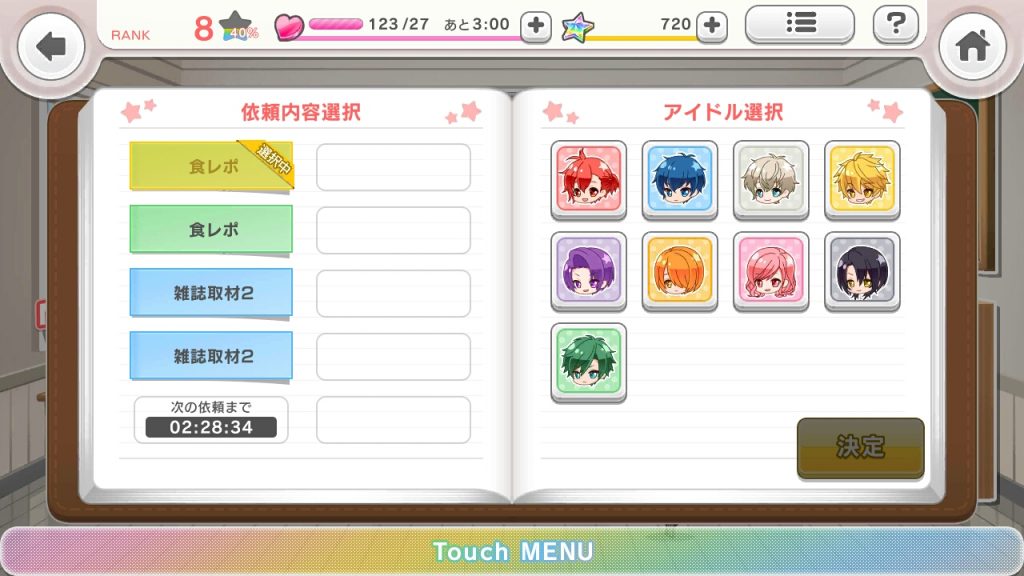Select the green 食レポ request
Viewport: 1024px width, 576px height.
[211, 229]
